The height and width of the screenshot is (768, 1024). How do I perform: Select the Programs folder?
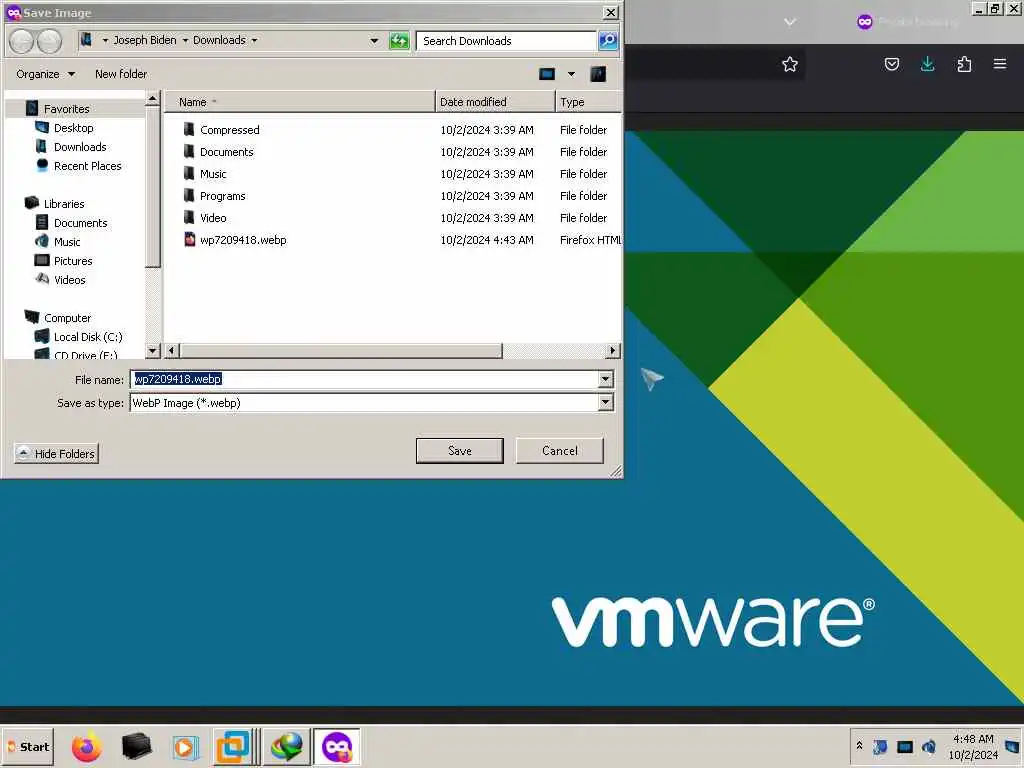pyautogui.click(x=222, y=196)
